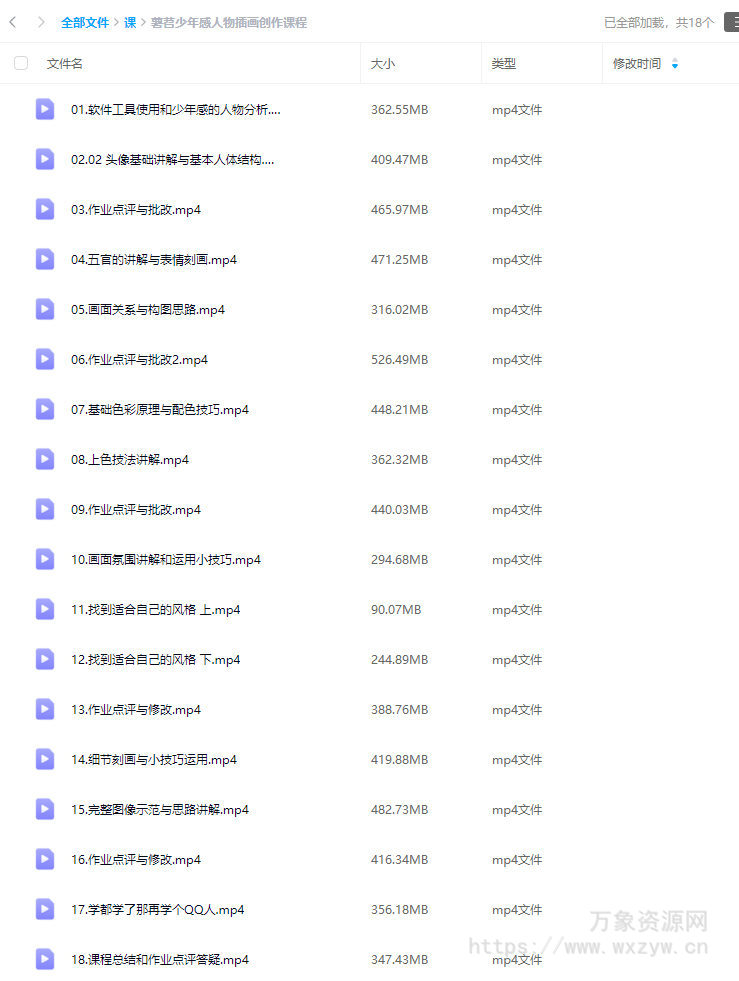Image resolution: width=739 pixels, height=981 pixels.
Task: Go back with the left arrow
Action: pos(13,23)
